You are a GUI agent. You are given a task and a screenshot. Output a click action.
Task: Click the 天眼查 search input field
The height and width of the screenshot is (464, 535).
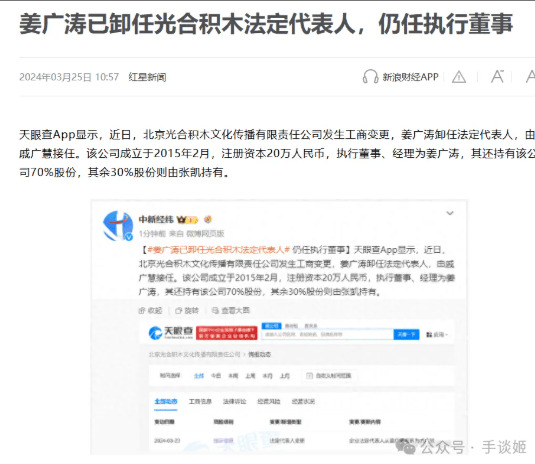click(x=328, y=334)
